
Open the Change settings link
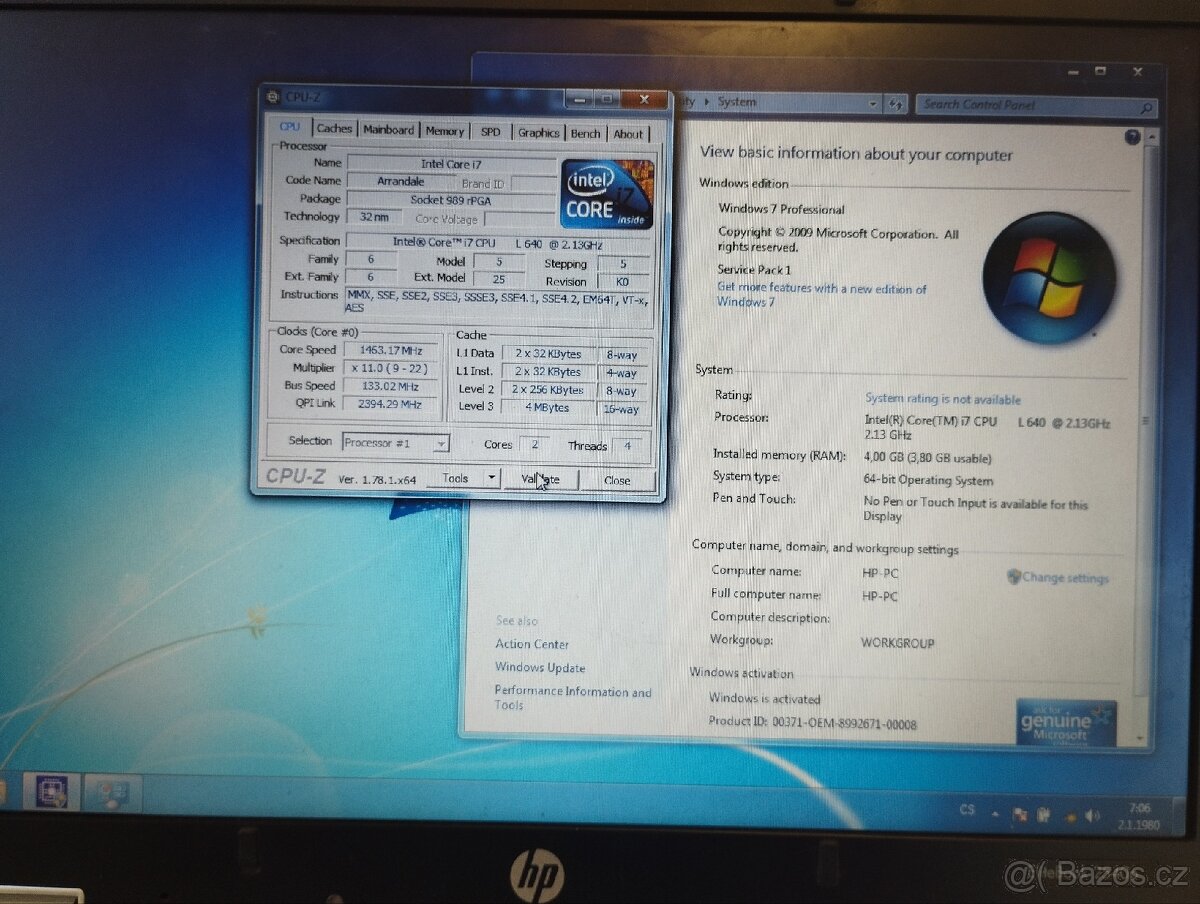(x=1065, y=577)
